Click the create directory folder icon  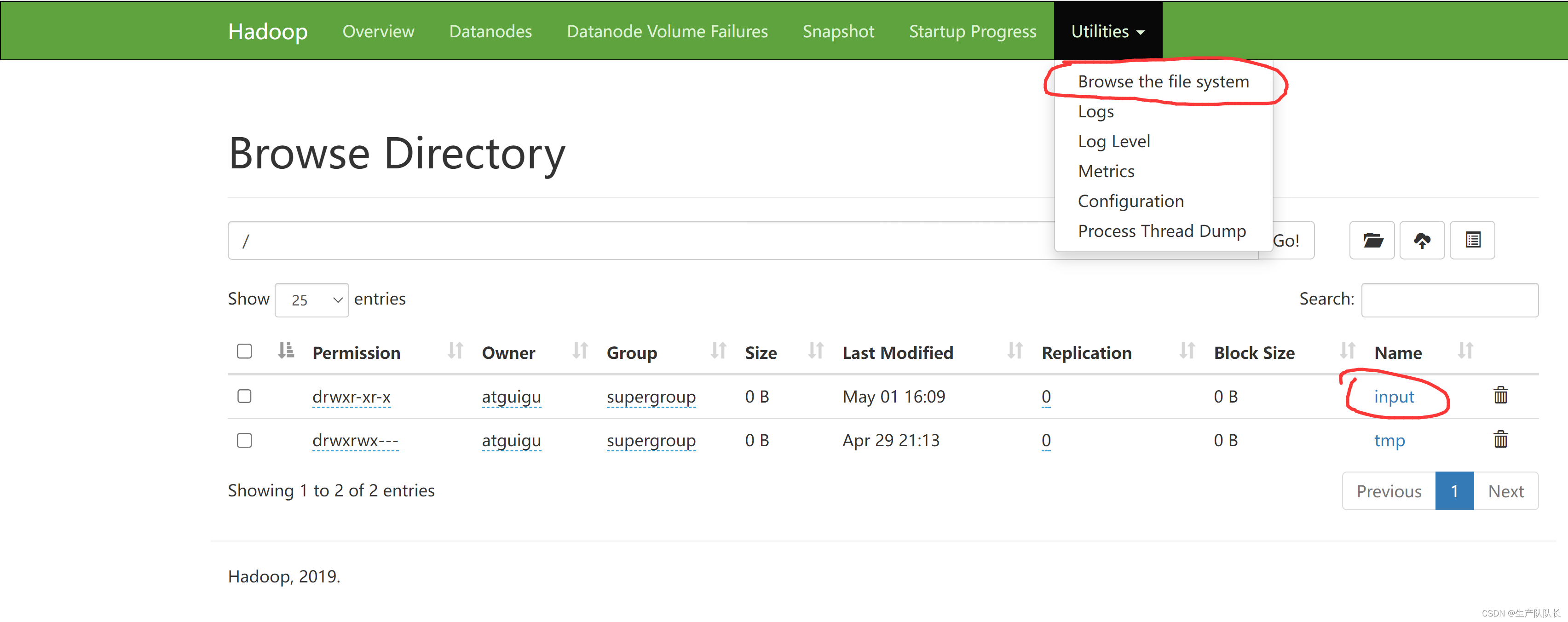tap(1372, 241)
